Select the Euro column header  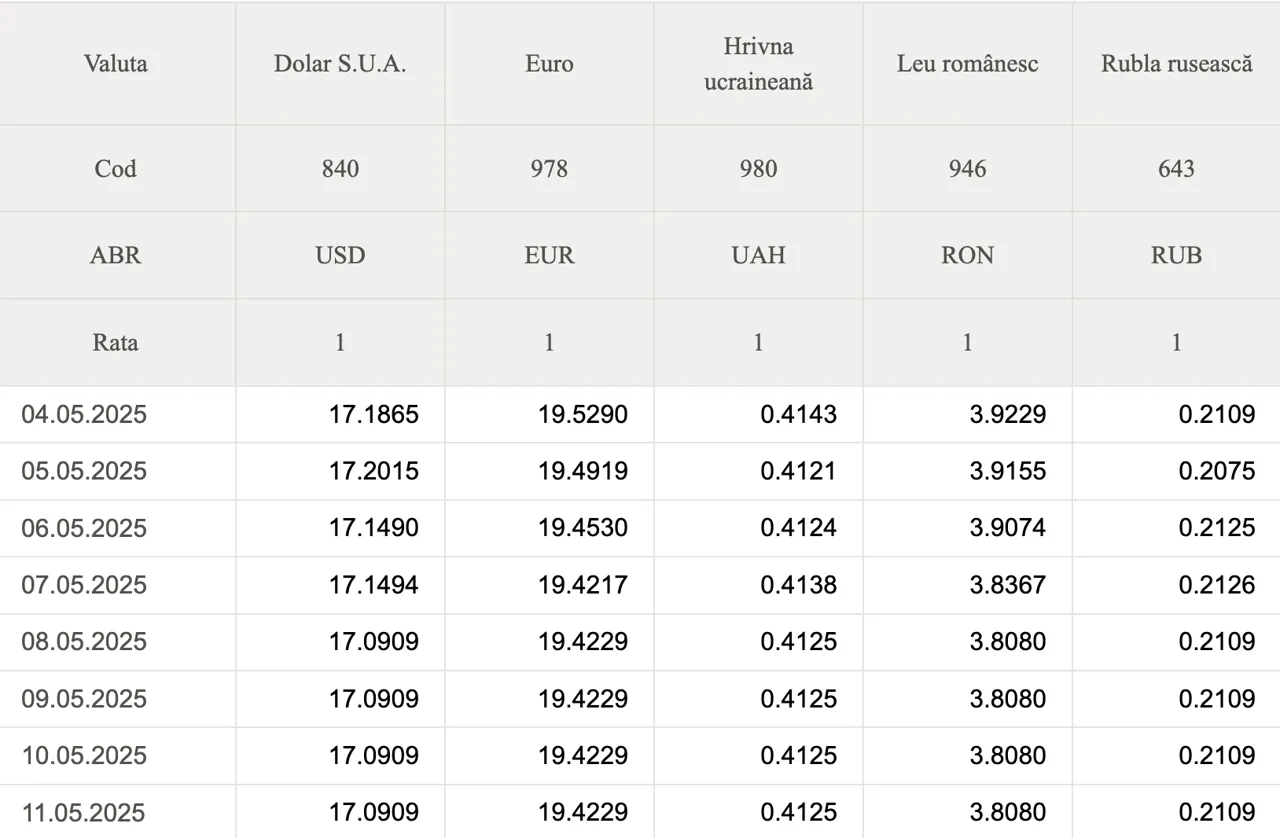click(x=549, y=64)
